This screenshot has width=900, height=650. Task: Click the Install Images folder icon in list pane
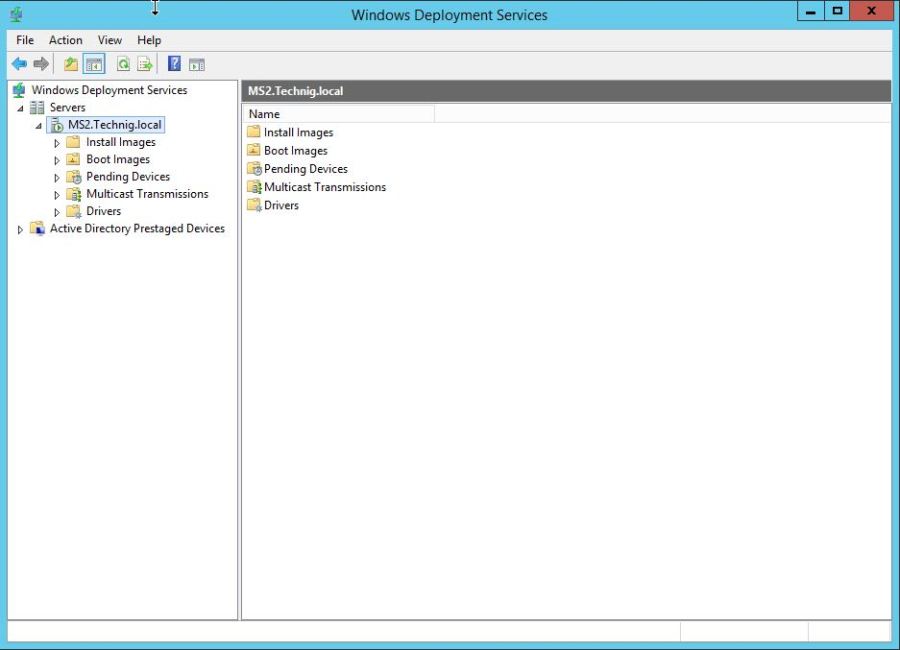coord(254,131)
